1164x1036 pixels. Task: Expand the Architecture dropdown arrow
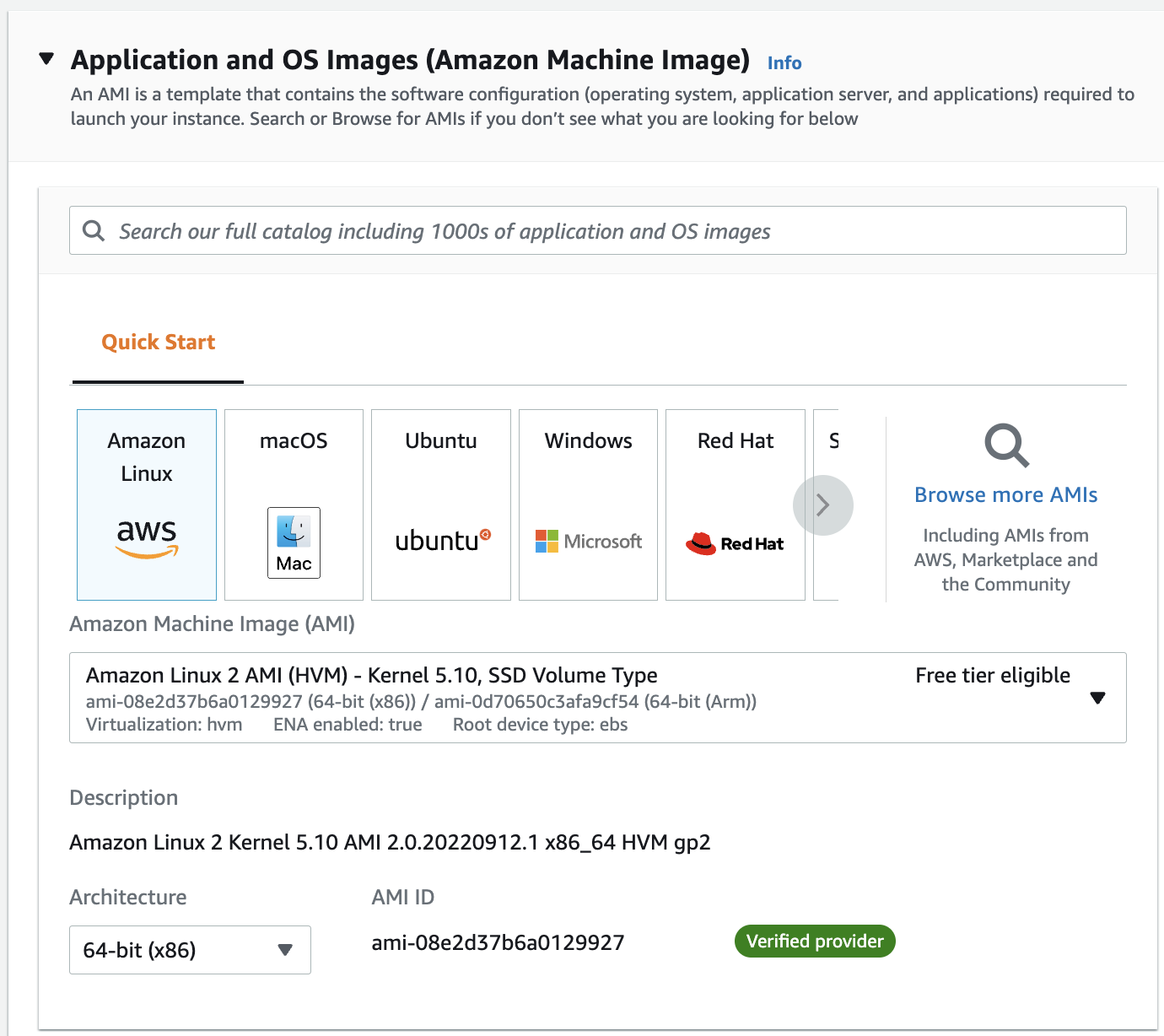pos(284,949)
